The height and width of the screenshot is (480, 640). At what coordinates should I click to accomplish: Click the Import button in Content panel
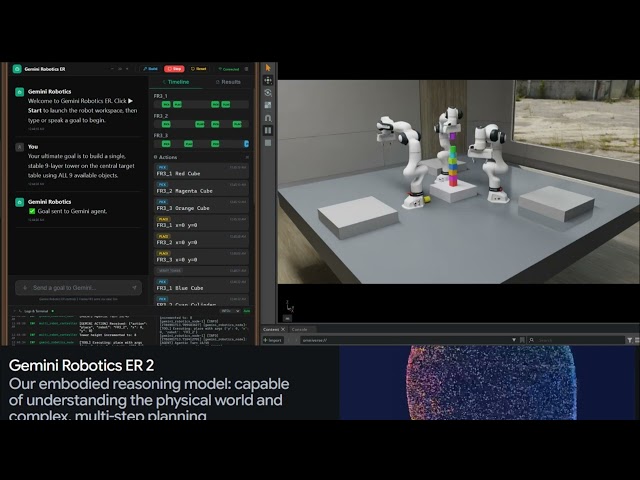point(273,340)
